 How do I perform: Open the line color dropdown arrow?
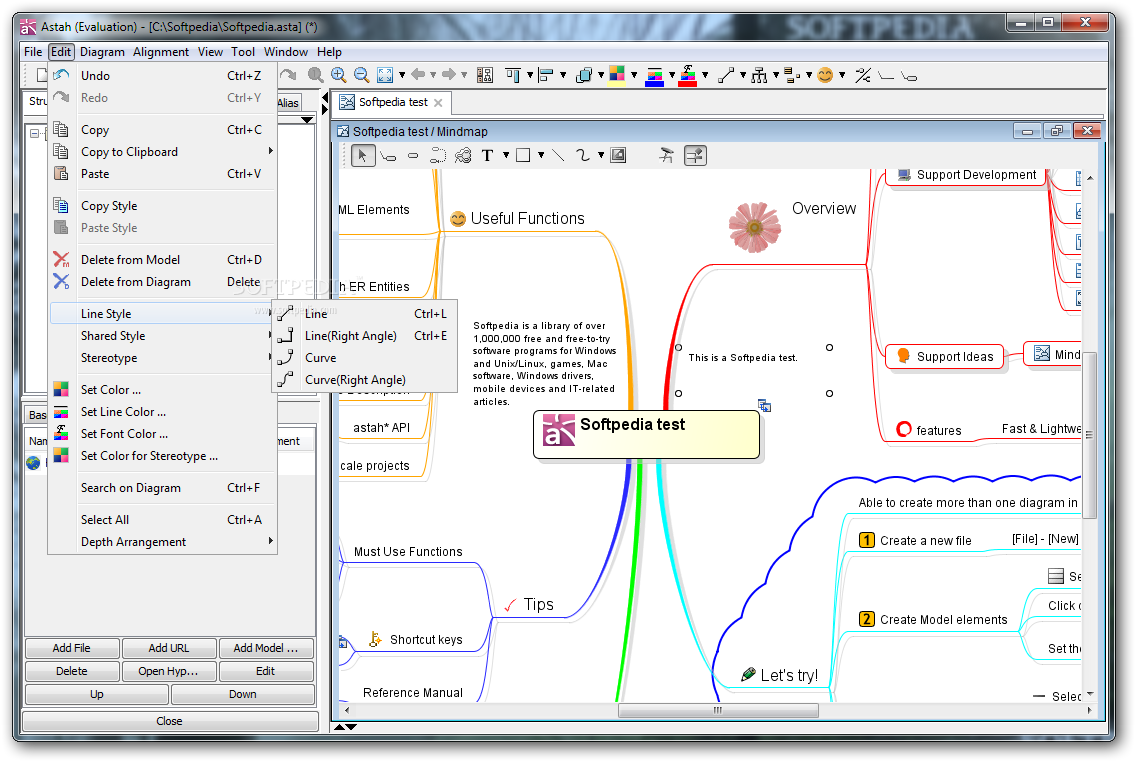coord(672,75)
